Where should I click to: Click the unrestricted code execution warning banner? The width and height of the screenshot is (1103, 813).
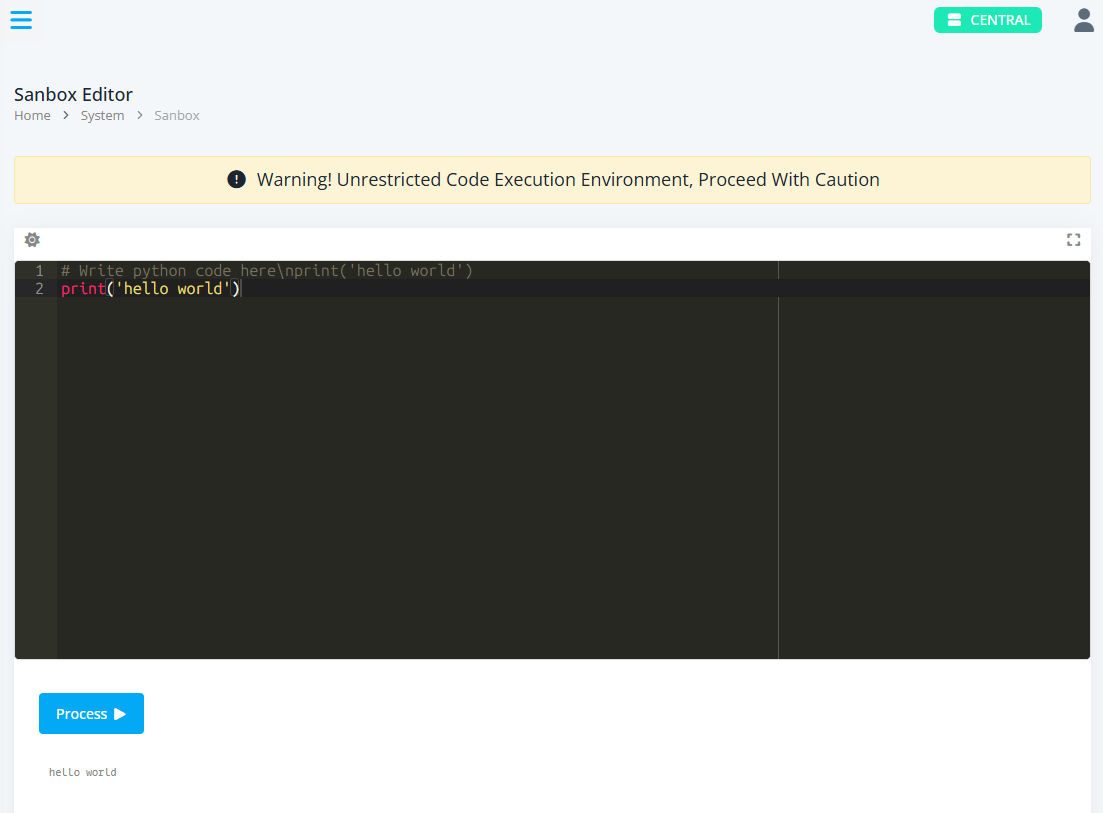click(552, 180)
